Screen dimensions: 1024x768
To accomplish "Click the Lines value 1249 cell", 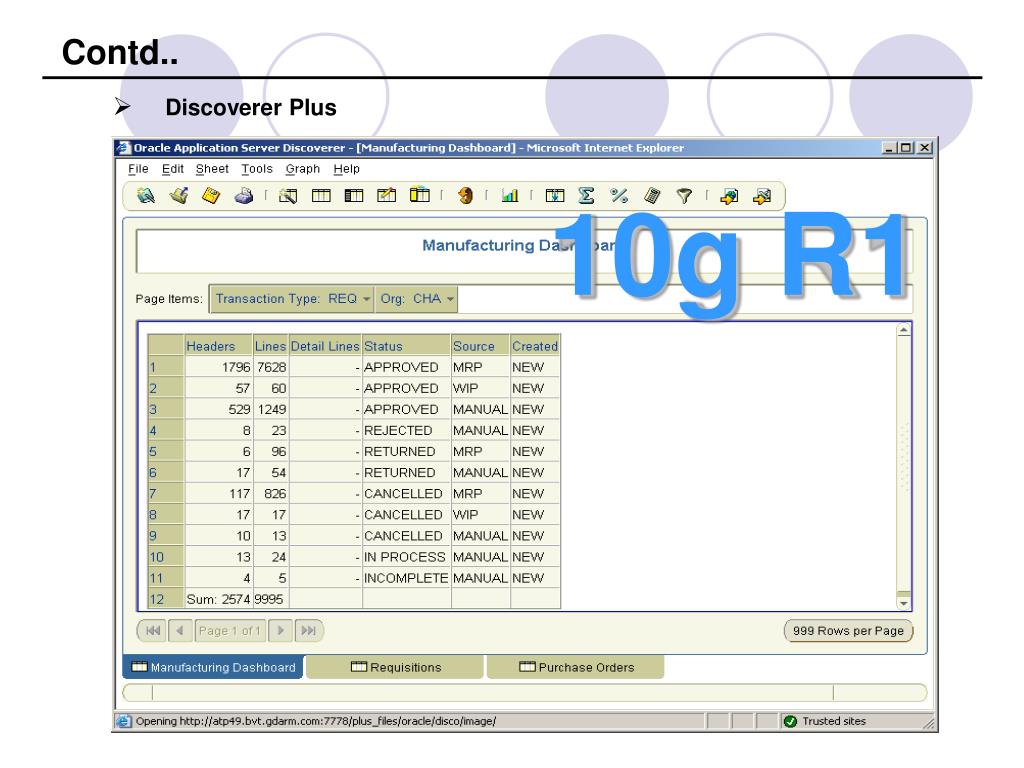I will pyautogui.click(x=270, y=409).
